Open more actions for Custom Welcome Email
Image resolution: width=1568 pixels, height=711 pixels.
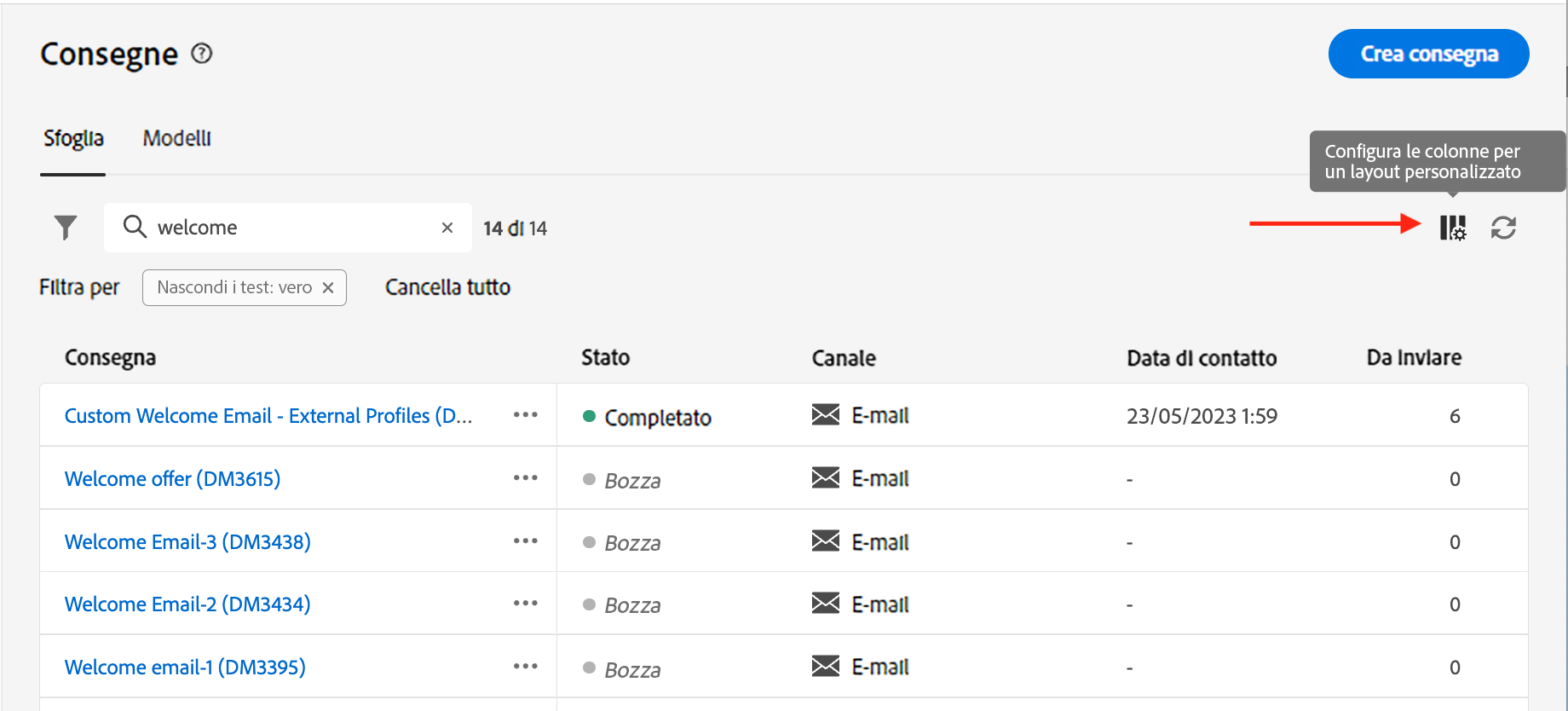(525, 415)
